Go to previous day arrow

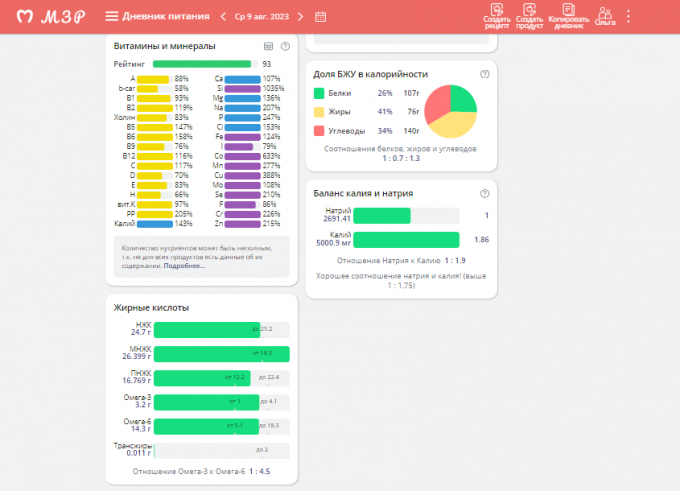coord(223,16)
